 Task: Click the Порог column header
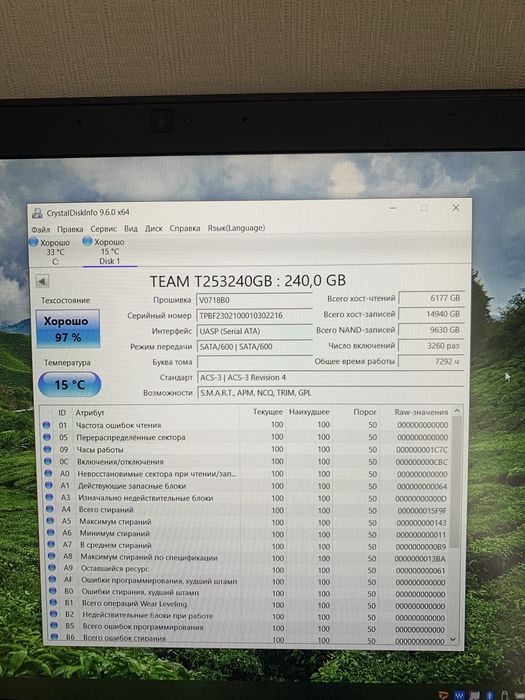click(365, 412)
